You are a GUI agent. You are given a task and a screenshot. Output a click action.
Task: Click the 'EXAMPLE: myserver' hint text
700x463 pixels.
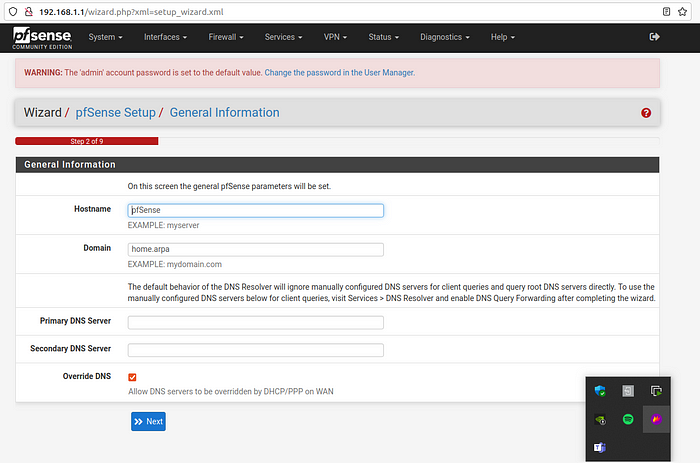click(163, 225)
